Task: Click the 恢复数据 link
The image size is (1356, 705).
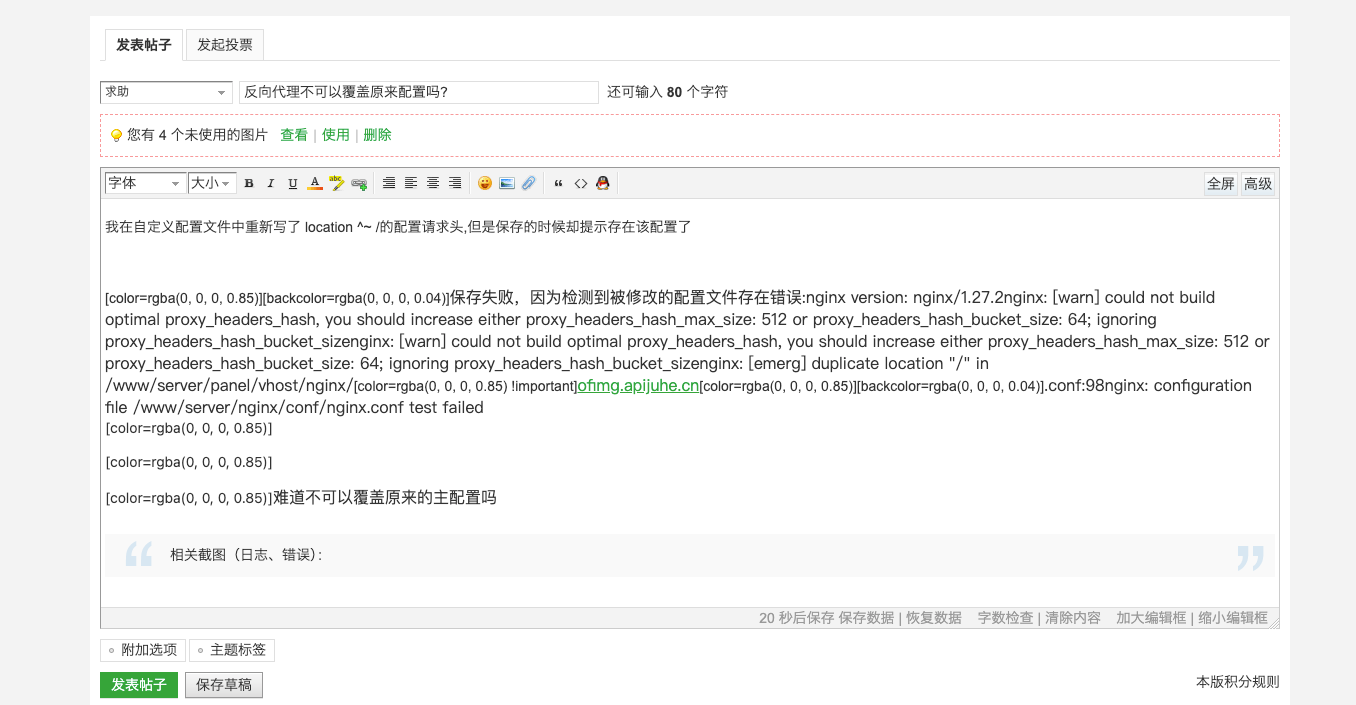Action: (934, 618)
